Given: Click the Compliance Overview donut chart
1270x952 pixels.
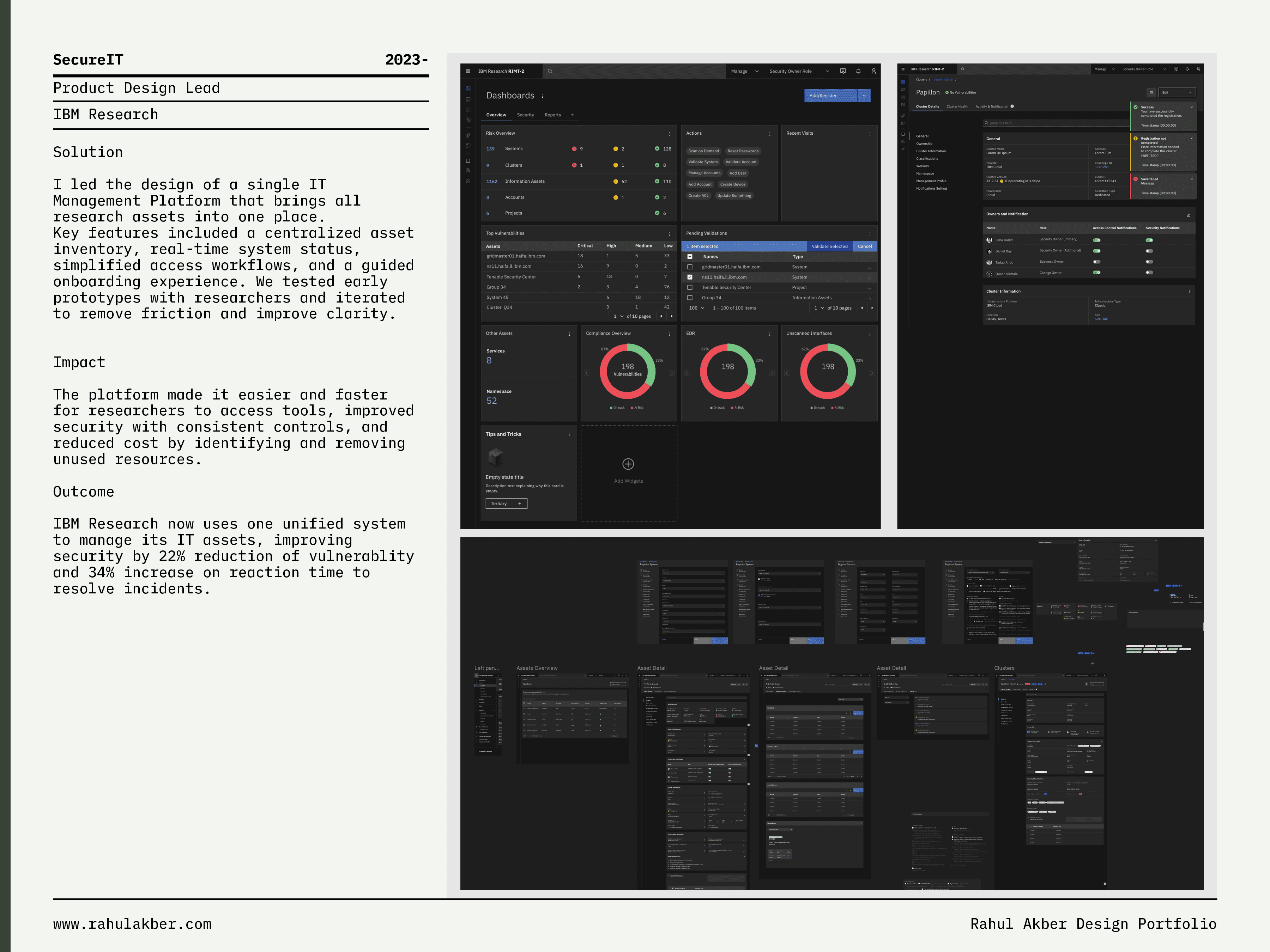Looking at the screenshot, I should 628,371.
